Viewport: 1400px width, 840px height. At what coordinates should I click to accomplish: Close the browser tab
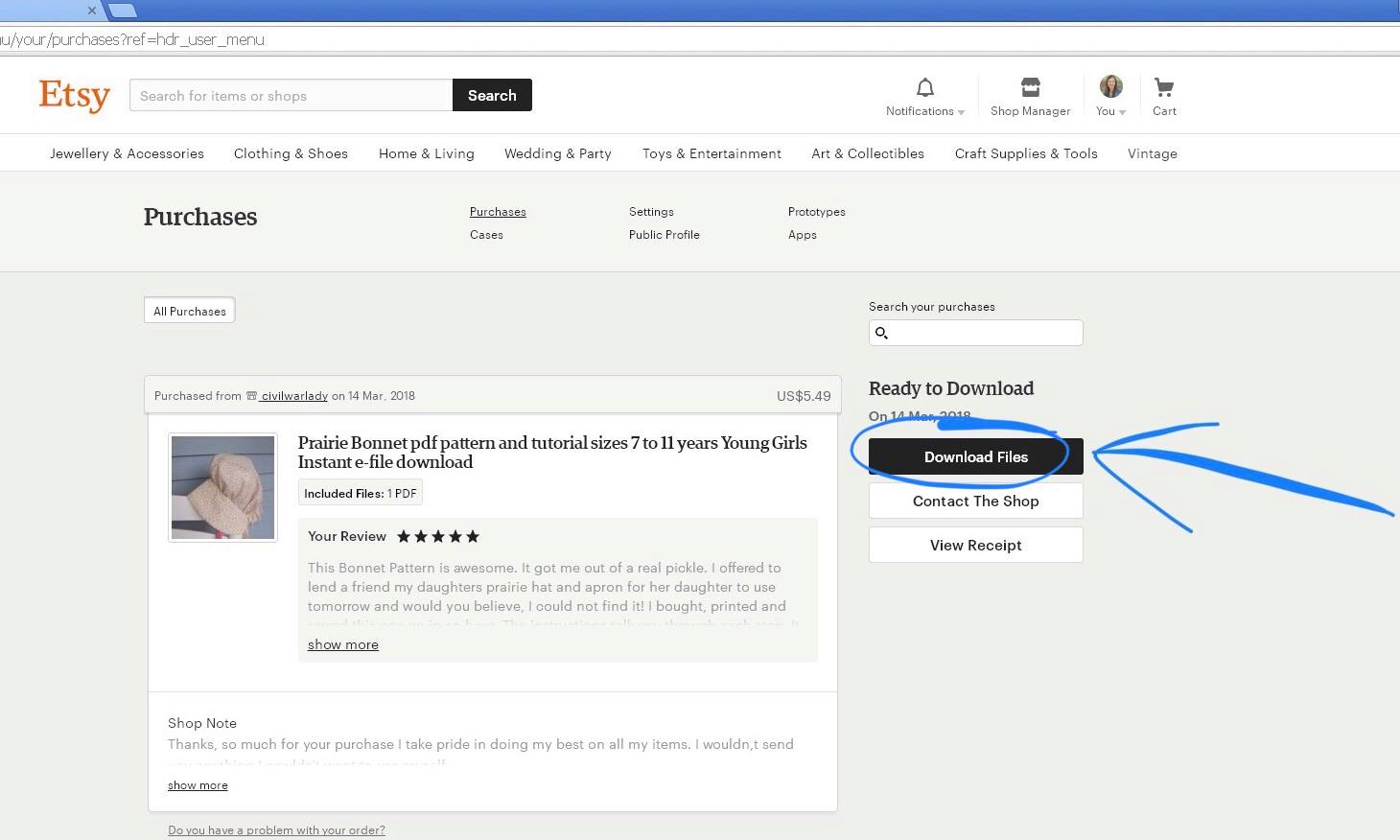click(91, 11)
